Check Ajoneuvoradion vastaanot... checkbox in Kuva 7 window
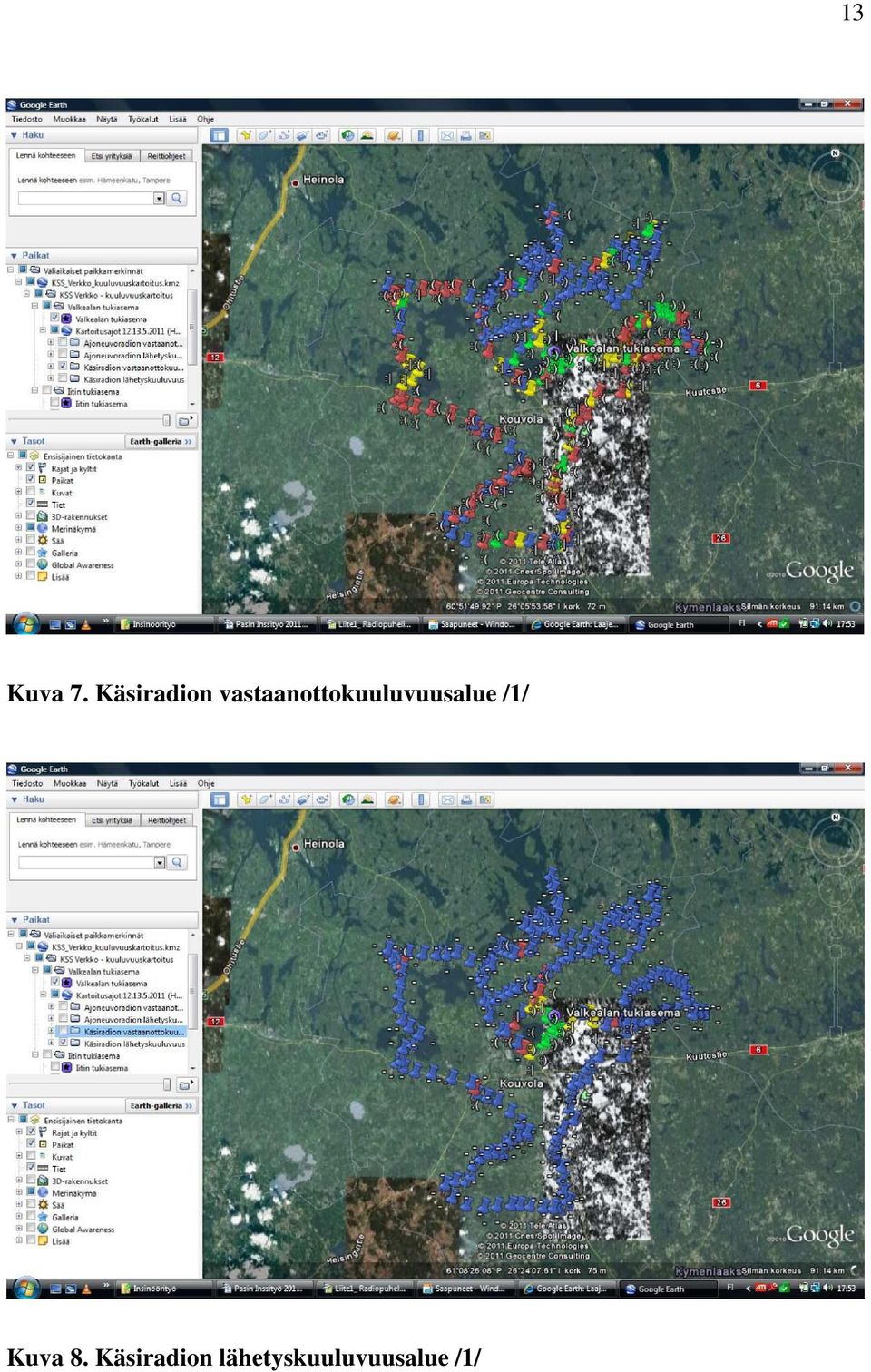Screen dimensions: 871x1372 click(x=63, y=343)
